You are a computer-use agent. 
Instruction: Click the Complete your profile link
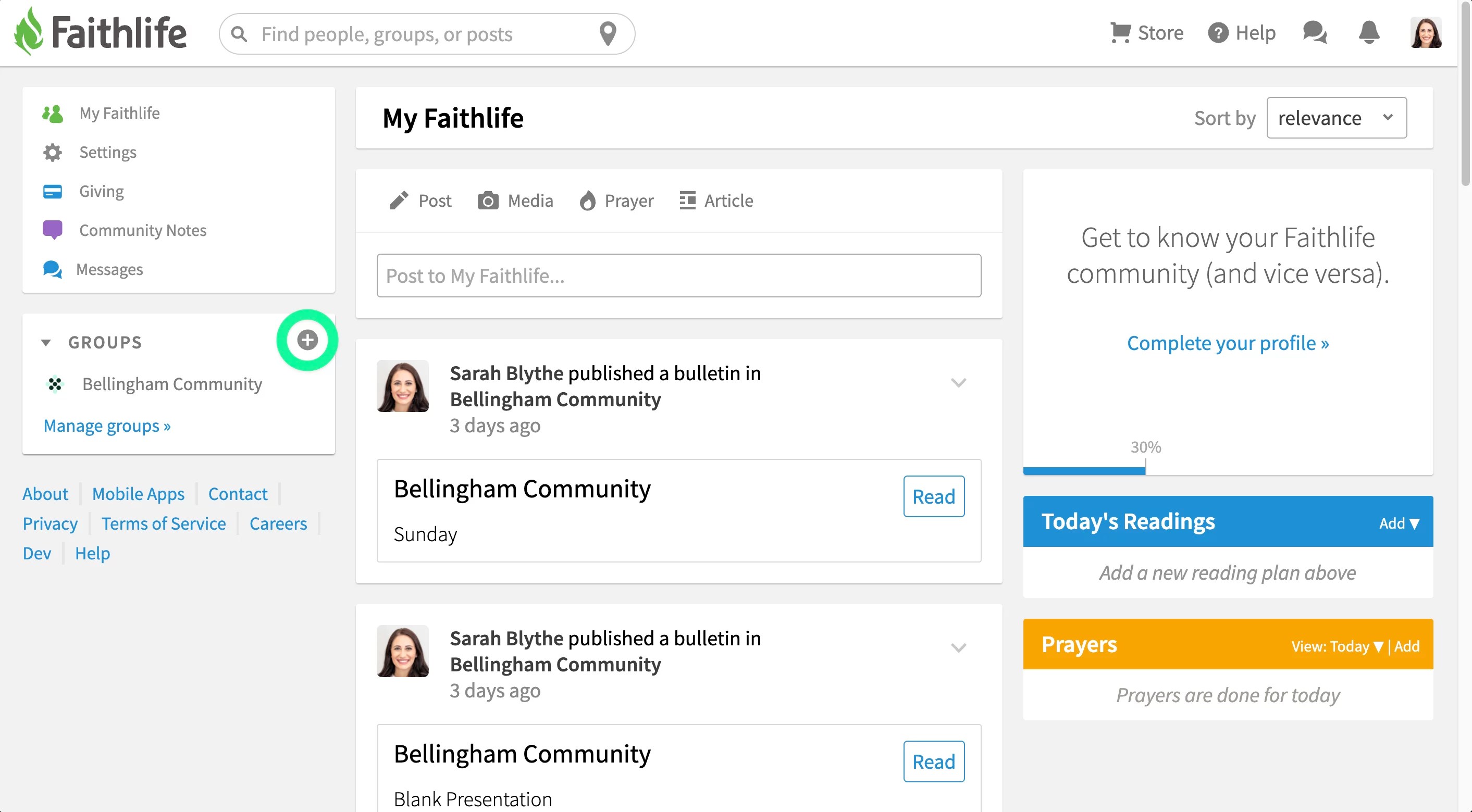click(1228, 343)
